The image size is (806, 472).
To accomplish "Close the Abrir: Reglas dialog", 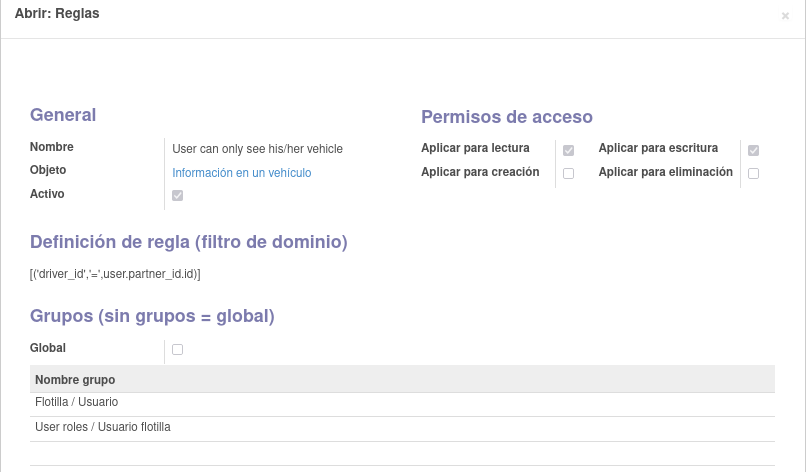I will [785, 16].
